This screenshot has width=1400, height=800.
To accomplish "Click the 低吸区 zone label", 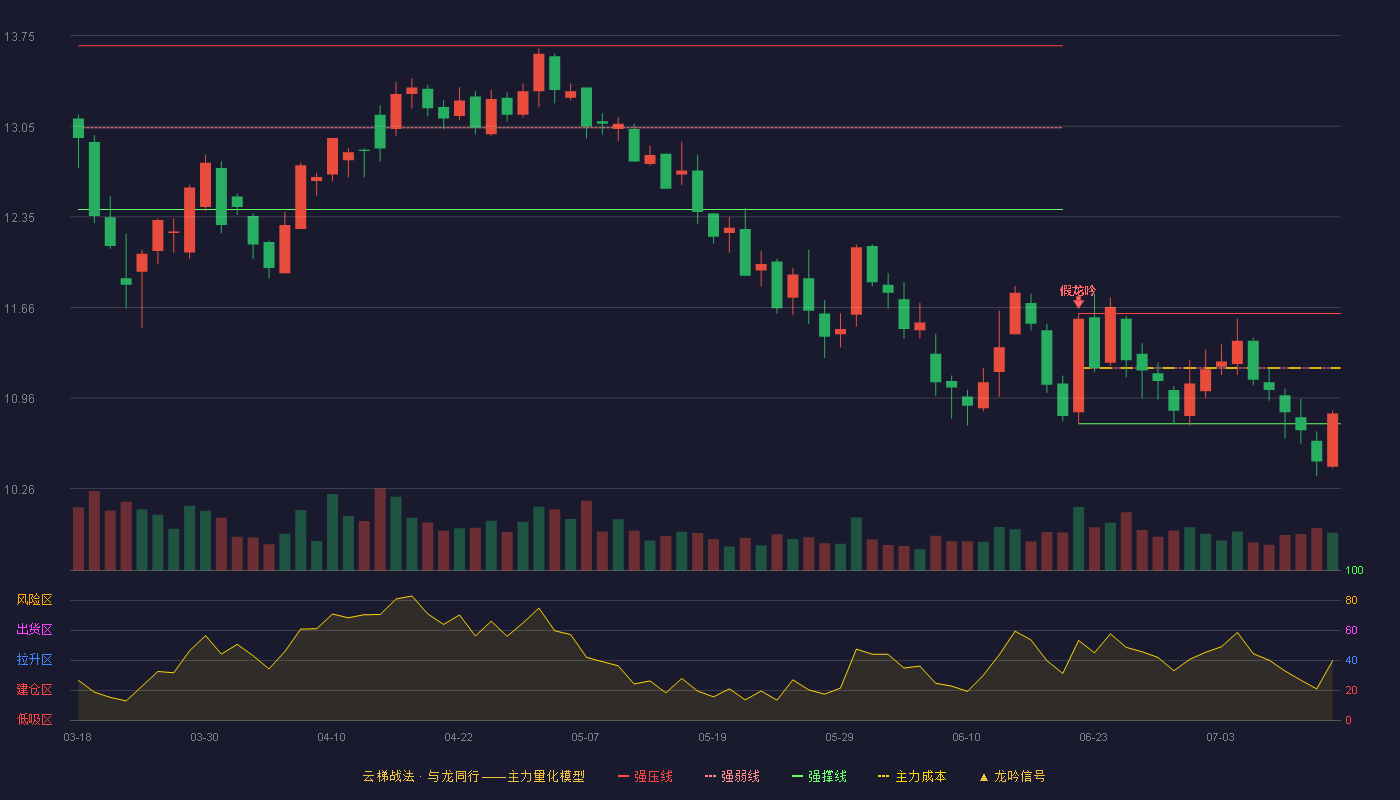I will pyautogui.click(x=34, y=720).
